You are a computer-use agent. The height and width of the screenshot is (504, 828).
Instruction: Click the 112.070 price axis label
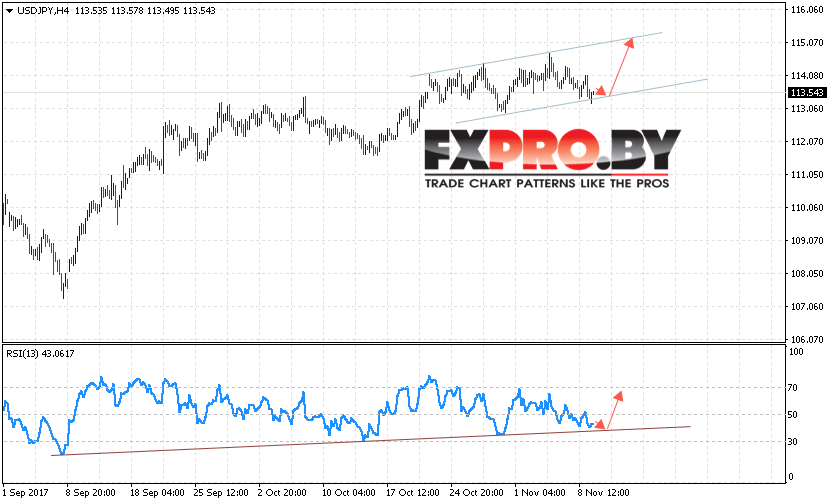807,141
